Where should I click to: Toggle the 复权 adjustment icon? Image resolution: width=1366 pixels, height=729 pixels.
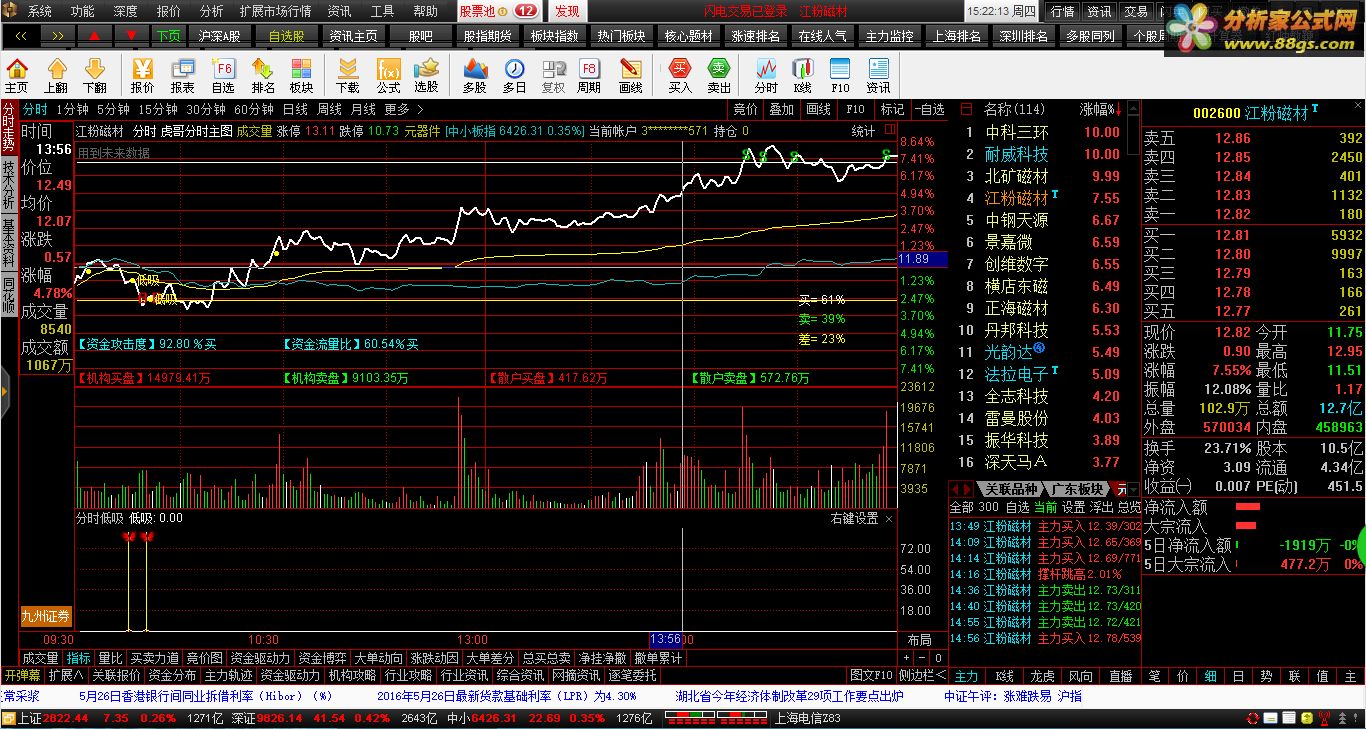pos(553,75)
